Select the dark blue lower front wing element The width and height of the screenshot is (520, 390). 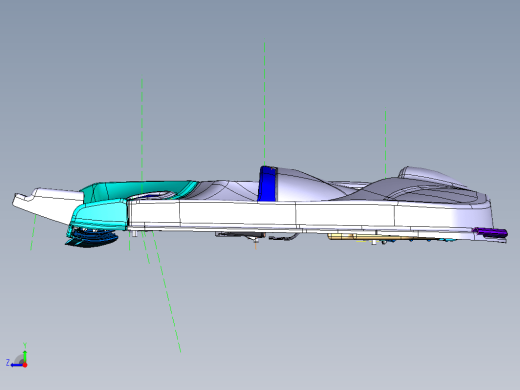[92, 239]
